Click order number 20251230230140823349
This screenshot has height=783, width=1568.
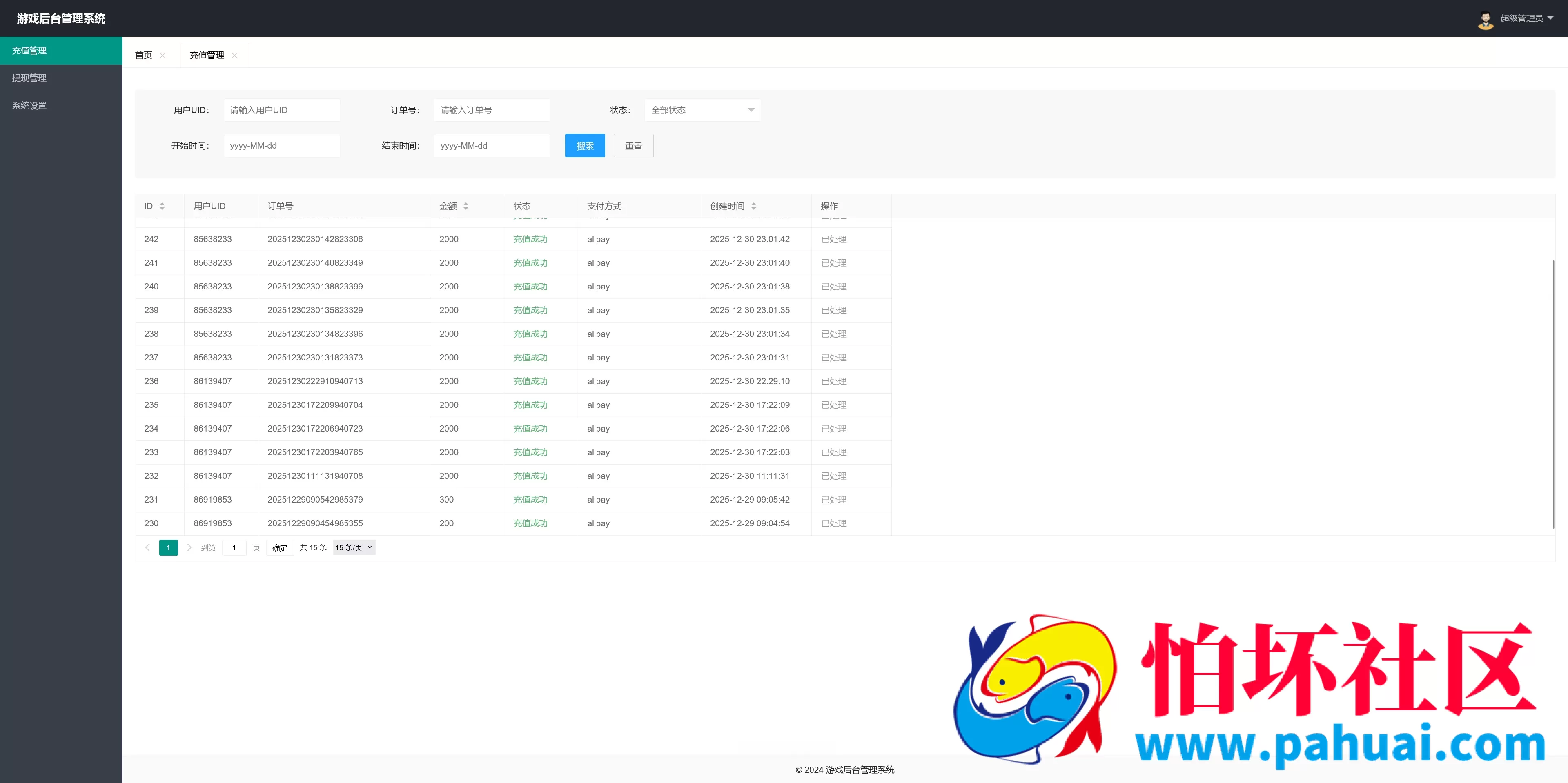(315, 263)
